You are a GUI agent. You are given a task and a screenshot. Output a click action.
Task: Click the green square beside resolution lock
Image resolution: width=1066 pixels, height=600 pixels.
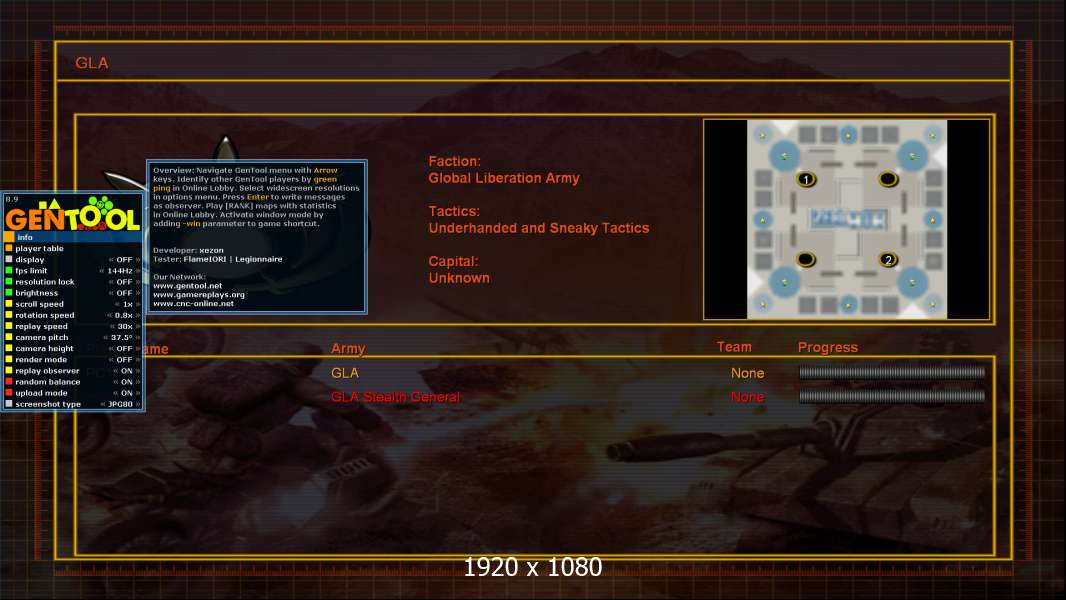coord(9,281)
